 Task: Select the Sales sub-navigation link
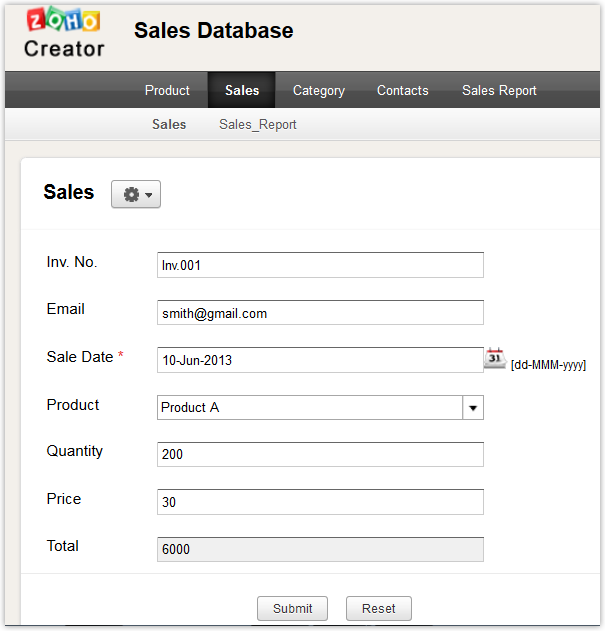tap(169, 125)
